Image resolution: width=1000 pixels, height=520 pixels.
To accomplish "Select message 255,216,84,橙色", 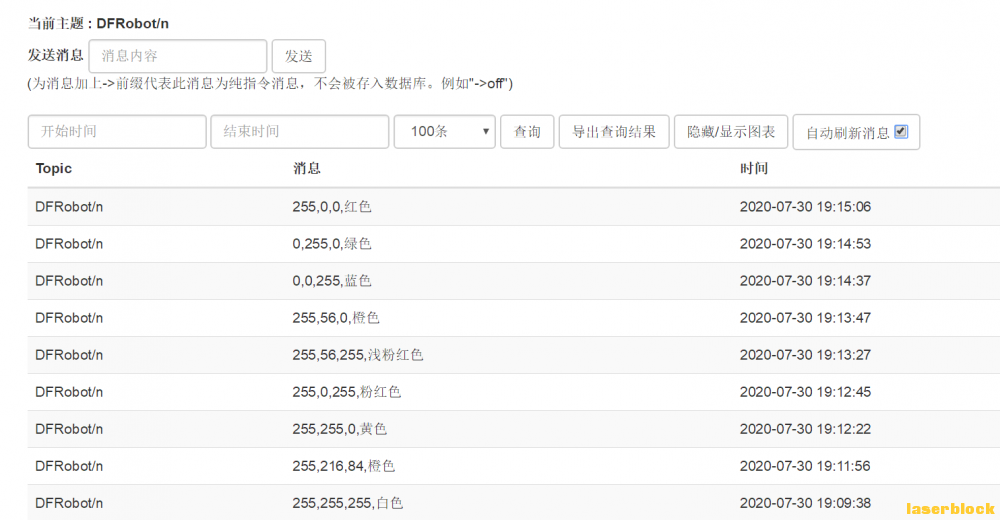I will [x=344, y=466].
